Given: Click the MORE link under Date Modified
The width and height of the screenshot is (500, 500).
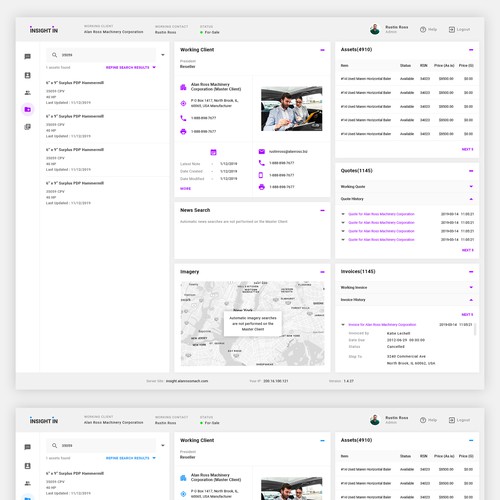Looking at the screenshot, I should (x=185, y=189).
